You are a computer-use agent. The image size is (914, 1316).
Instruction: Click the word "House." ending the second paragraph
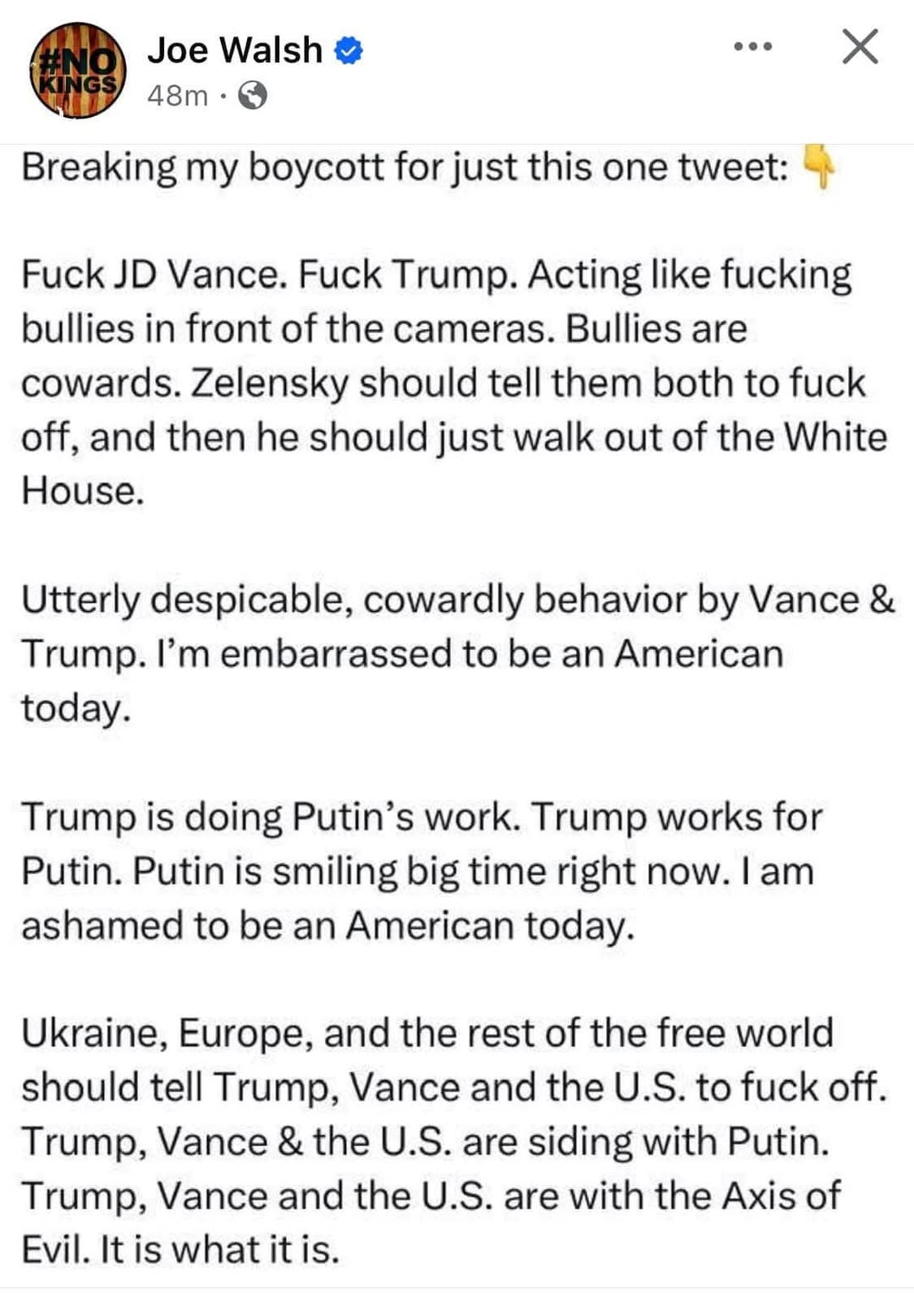point(82,491)
